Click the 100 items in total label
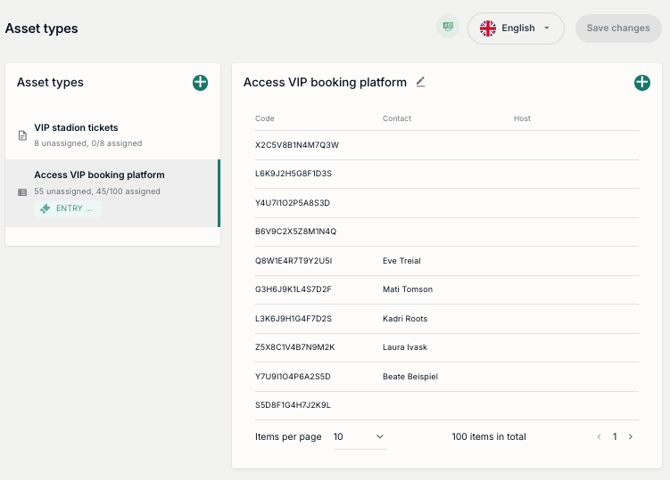The width and height of the screenshot is (670, 480). click(x=489, y=437)
